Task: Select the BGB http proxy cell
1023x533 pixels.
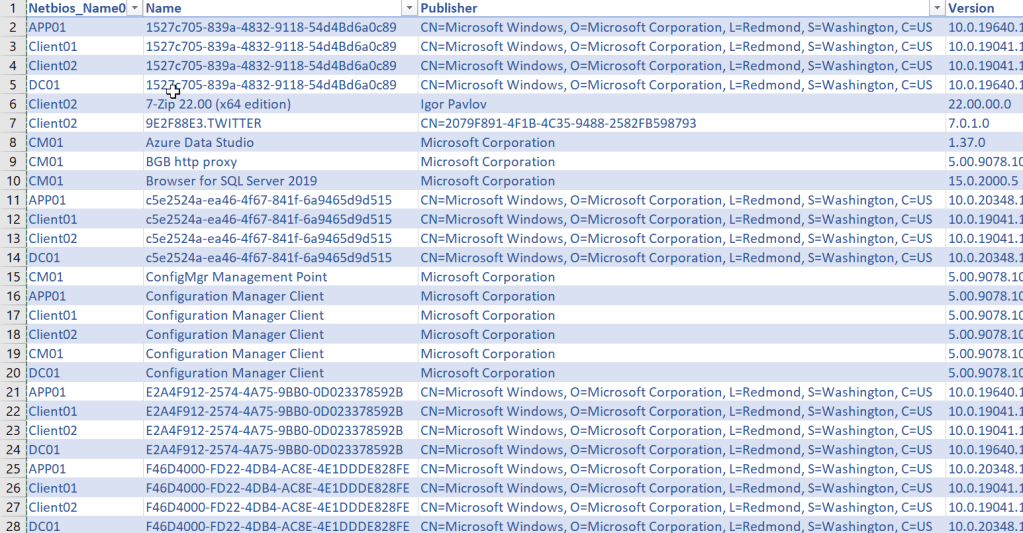Action: 196,162
